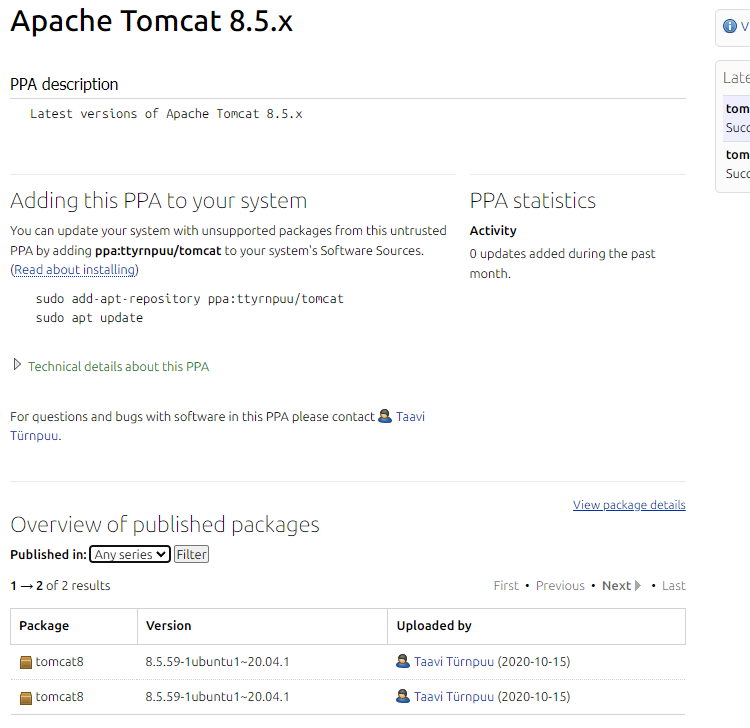Click PPA description heading
This screenshot has width=750, height=728.
[x=64, y=84]
